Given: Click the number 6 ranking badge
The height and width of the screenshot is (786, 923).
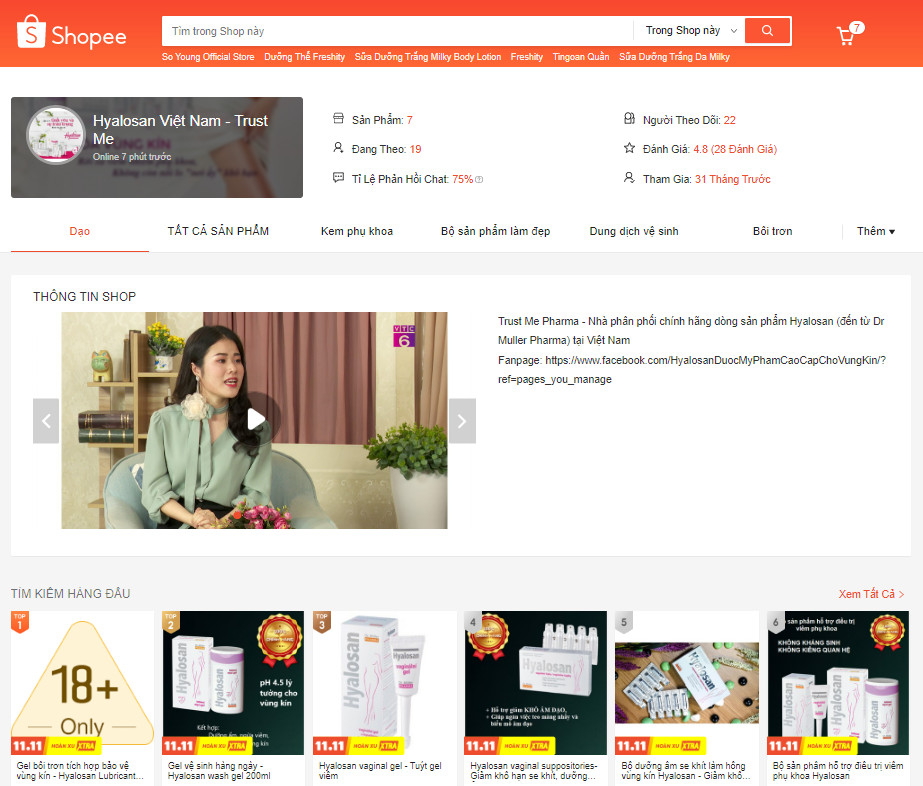Looking at the screenshot, I should (775, 622).
